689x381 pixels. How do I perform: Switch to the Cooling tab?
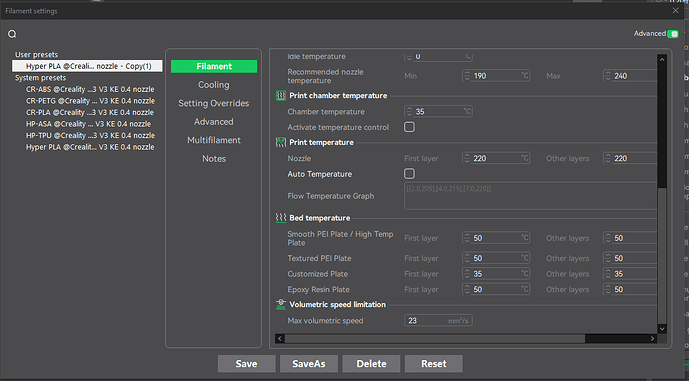[214, 85]
